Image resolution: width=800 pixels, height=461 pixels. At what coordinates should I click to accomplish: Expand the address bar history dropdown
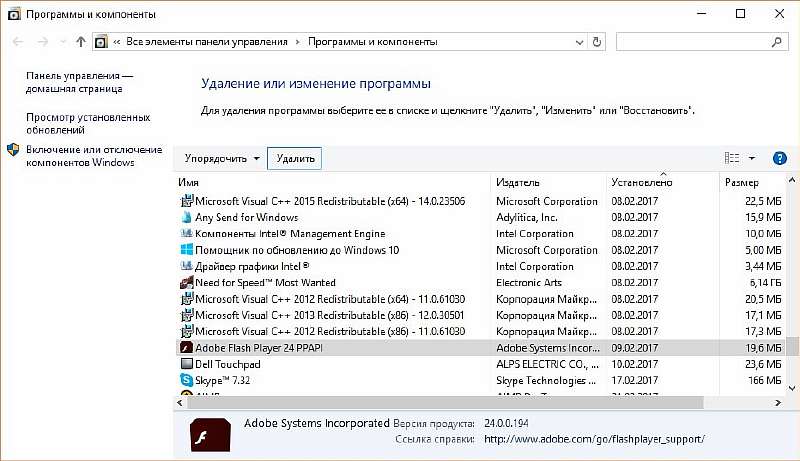pos(578,42)
